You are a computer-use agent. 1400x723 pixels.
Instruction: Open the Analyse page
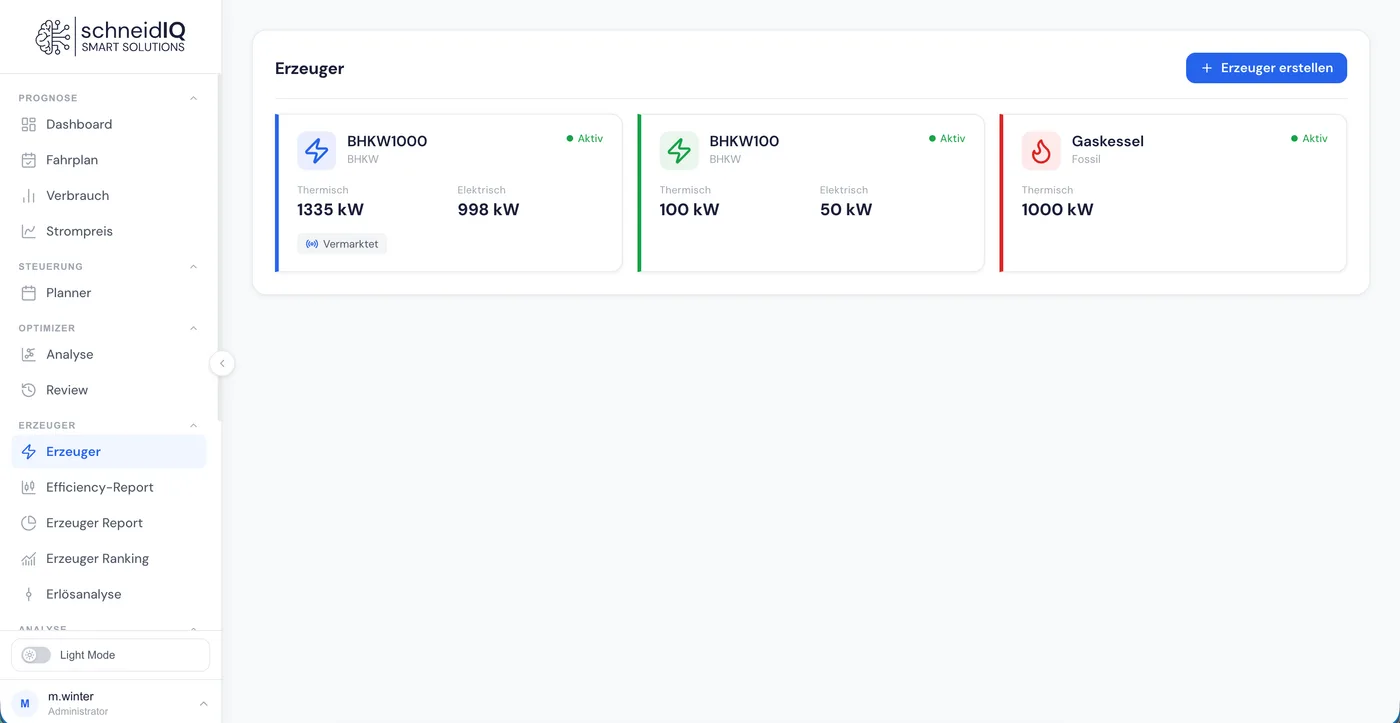[x=109, y=355]
